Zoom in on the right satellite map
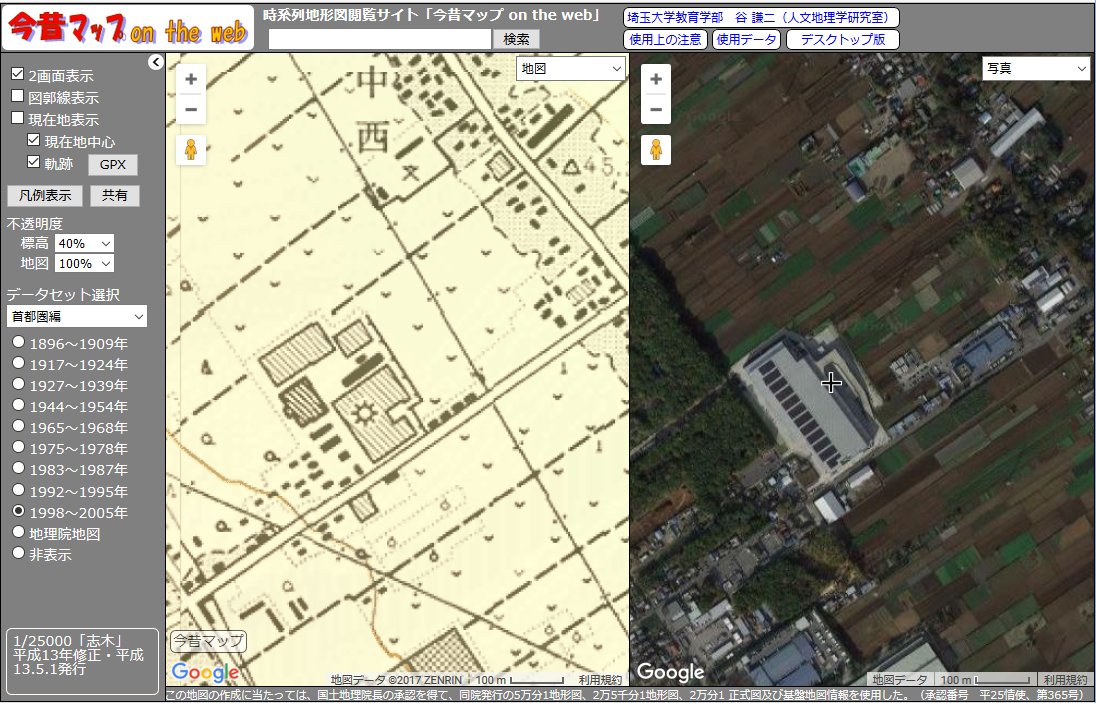Viewport: 1096px width, 703px height. (656, 79)
